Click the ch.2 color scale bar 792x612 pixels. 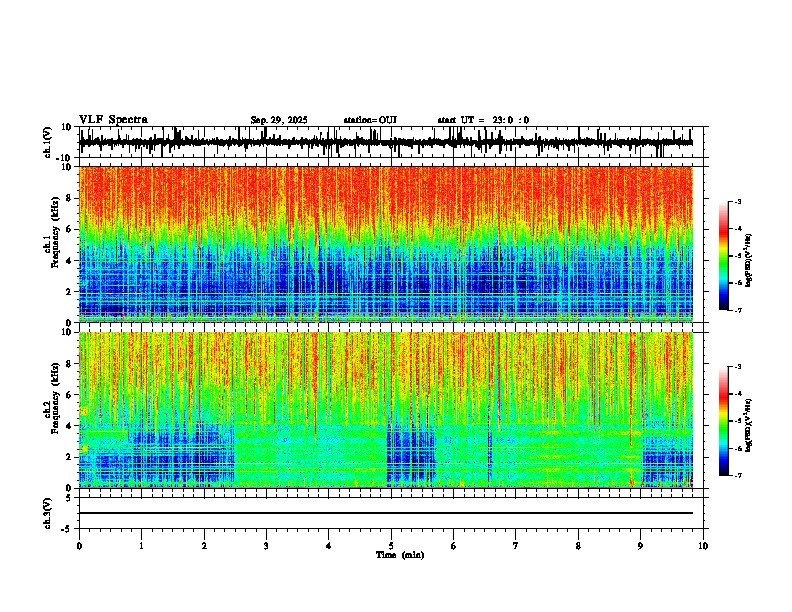click(x=724, y=421)
